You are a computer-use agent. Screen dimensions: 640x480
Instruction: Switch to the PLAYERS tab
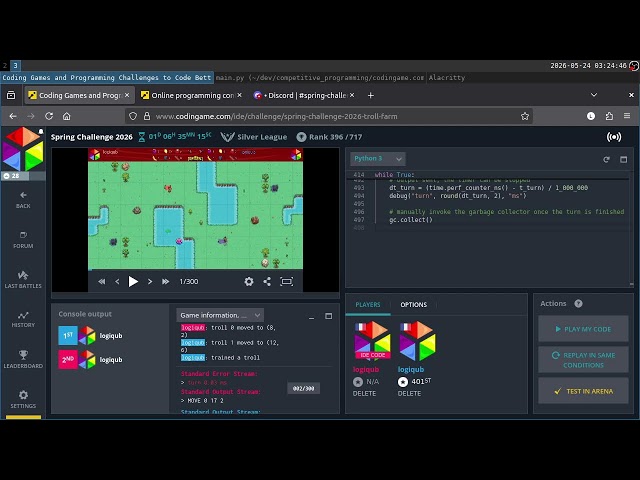[368, 304]
